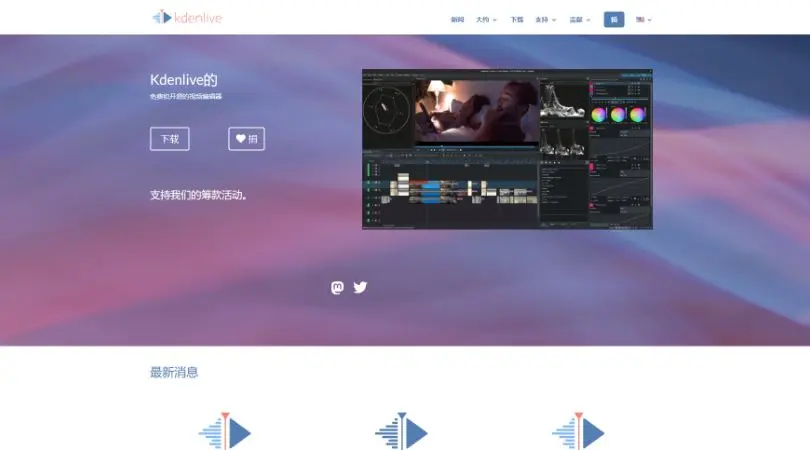Open the 下载 link in the top navigation

517,20
